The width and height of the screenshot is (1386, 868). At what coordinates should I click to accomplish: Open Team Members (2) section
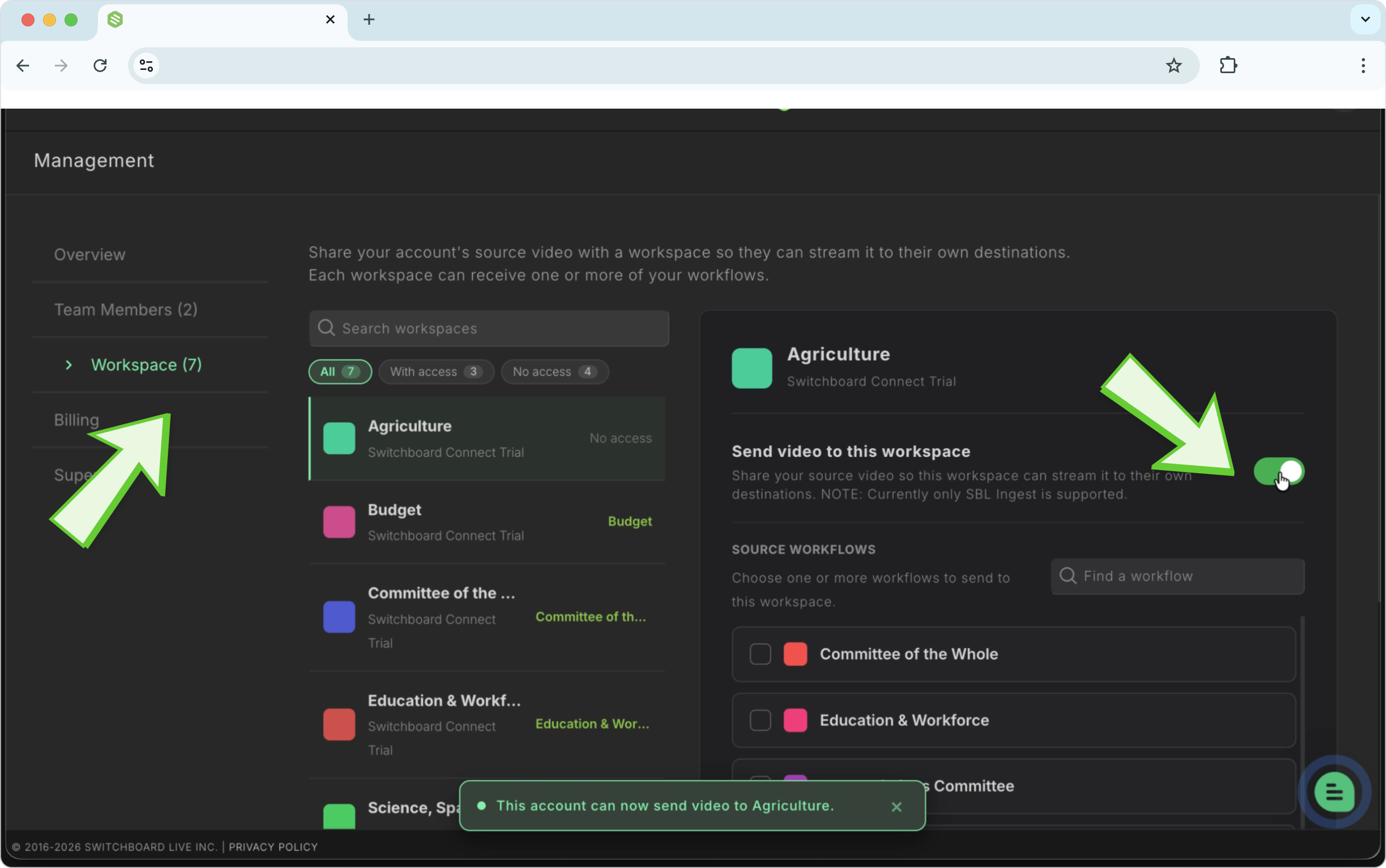tap(126, 309)
